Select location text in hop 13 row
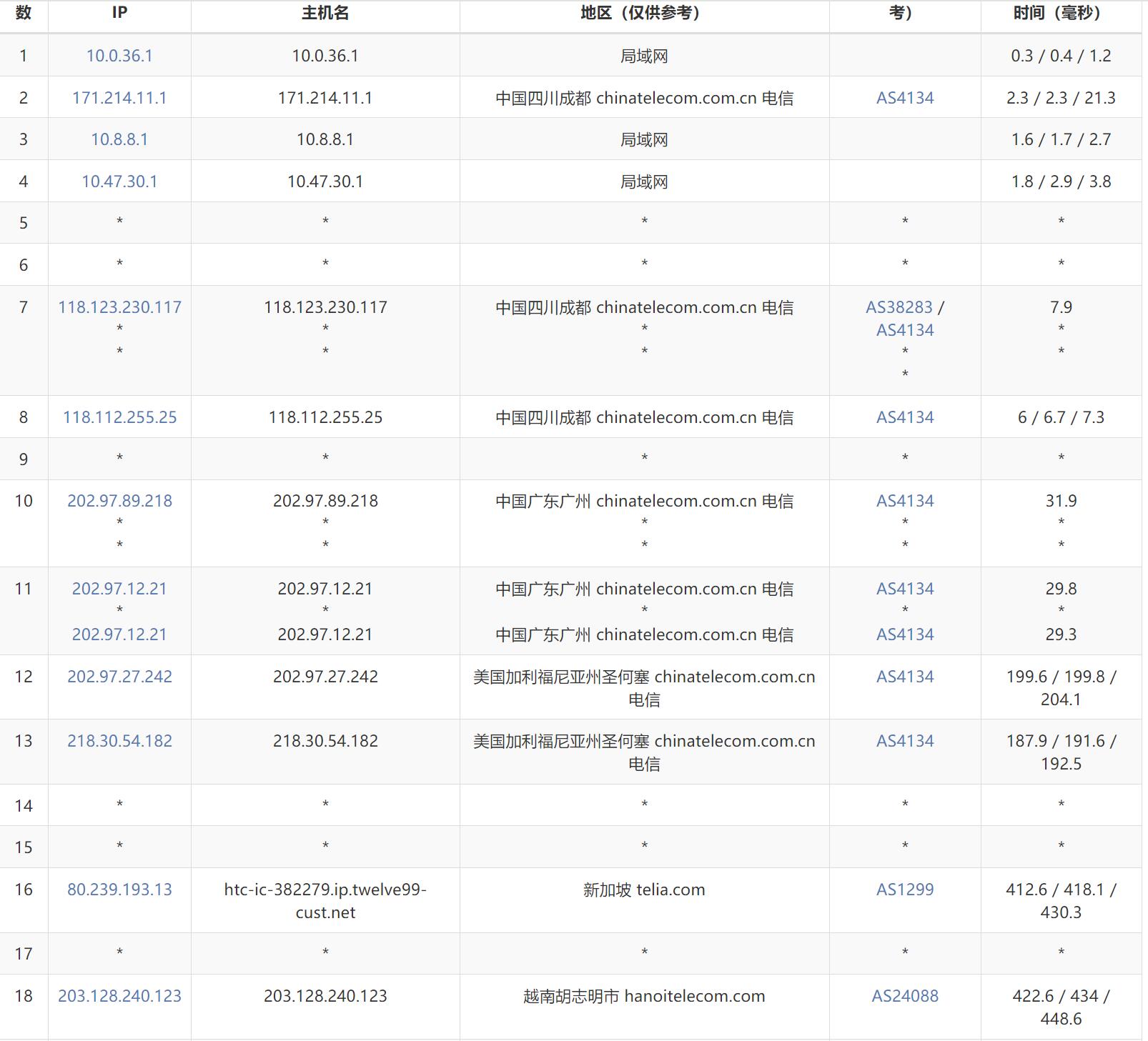Viewport: 1148px width, 1041px height. (x=644, y=752)
